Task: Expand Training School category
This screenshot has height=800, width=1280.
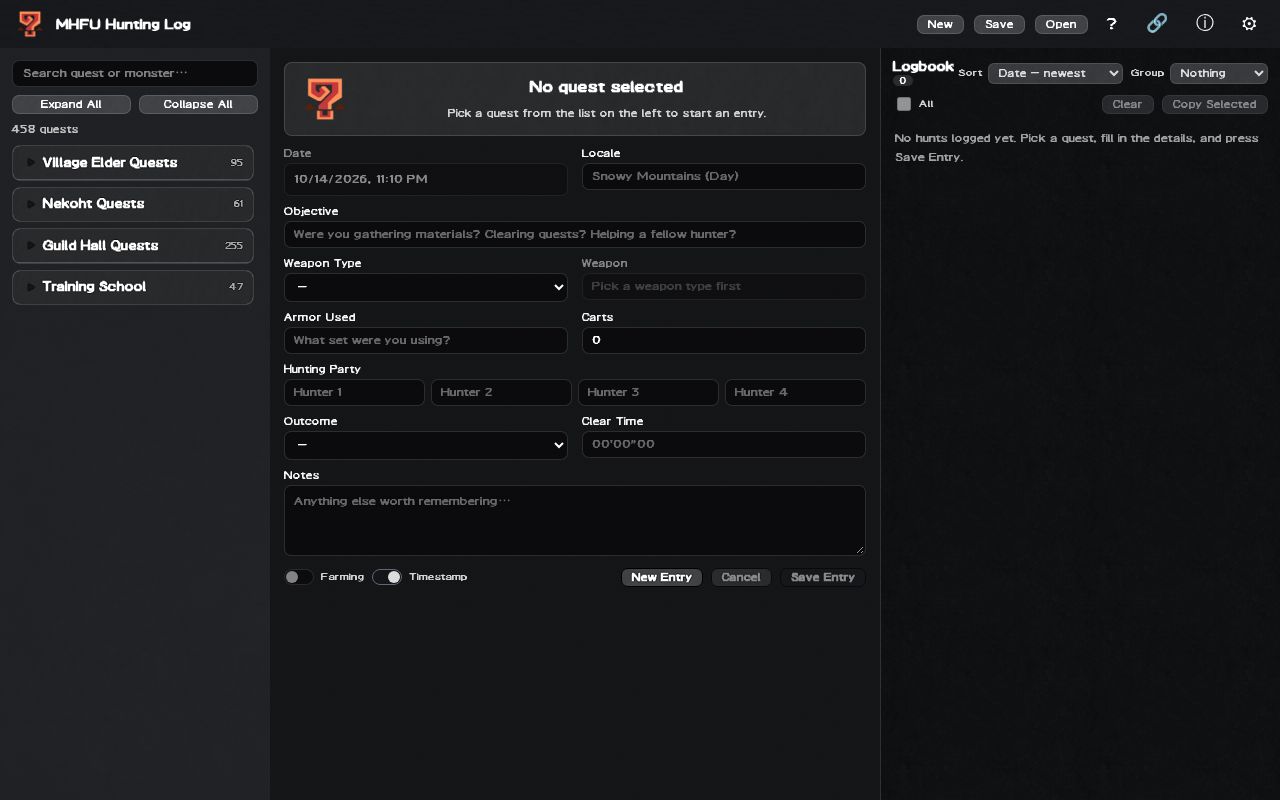Action: [x=133, y=287]
